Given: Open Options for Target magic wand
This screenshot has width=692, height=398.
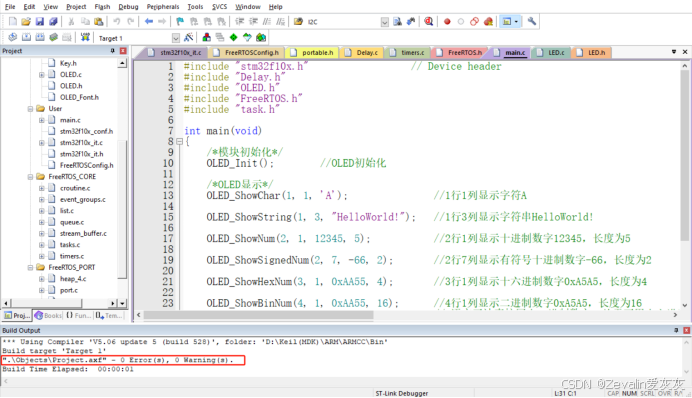Looking at the screenshot, I should 188,38.
